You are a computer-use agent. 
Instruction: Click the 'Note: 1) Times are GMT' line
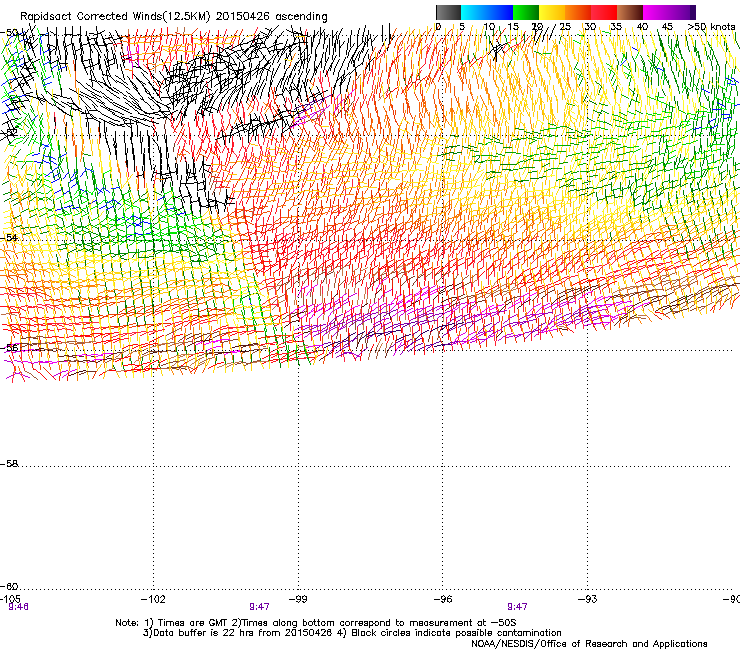click(316, 623)
